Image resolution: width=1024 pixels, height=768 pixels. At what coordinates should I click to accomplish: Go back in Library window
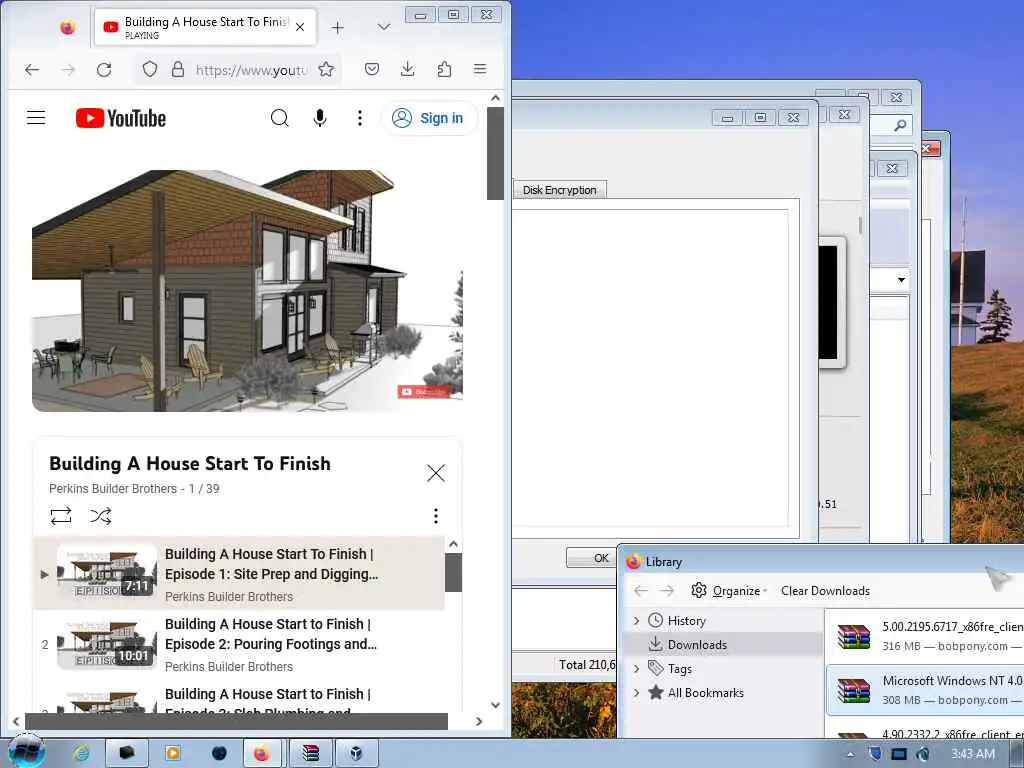(641, 590)
